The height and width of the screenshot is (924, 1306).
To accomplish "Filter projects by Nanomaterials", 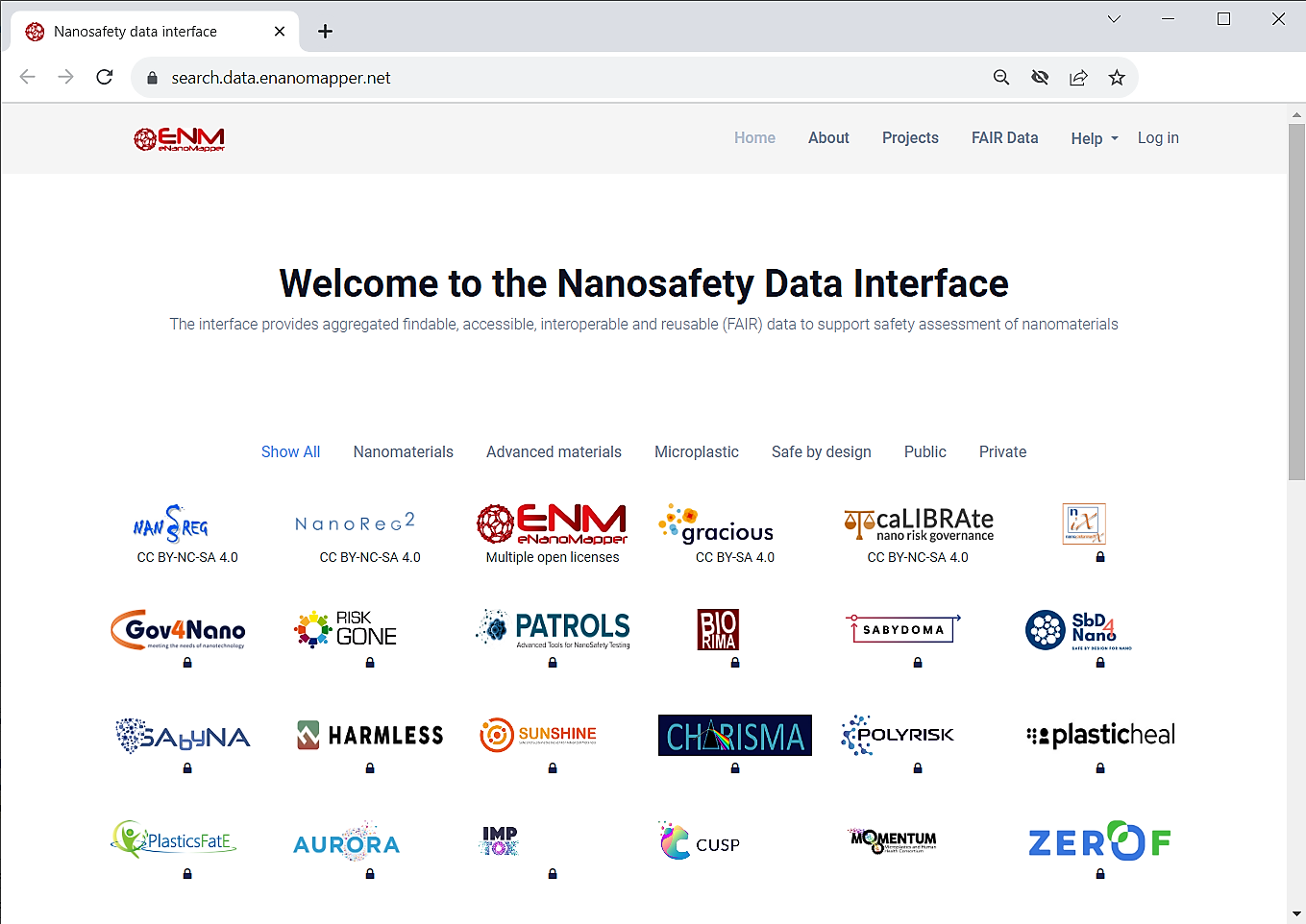I will tap(403, 452).
